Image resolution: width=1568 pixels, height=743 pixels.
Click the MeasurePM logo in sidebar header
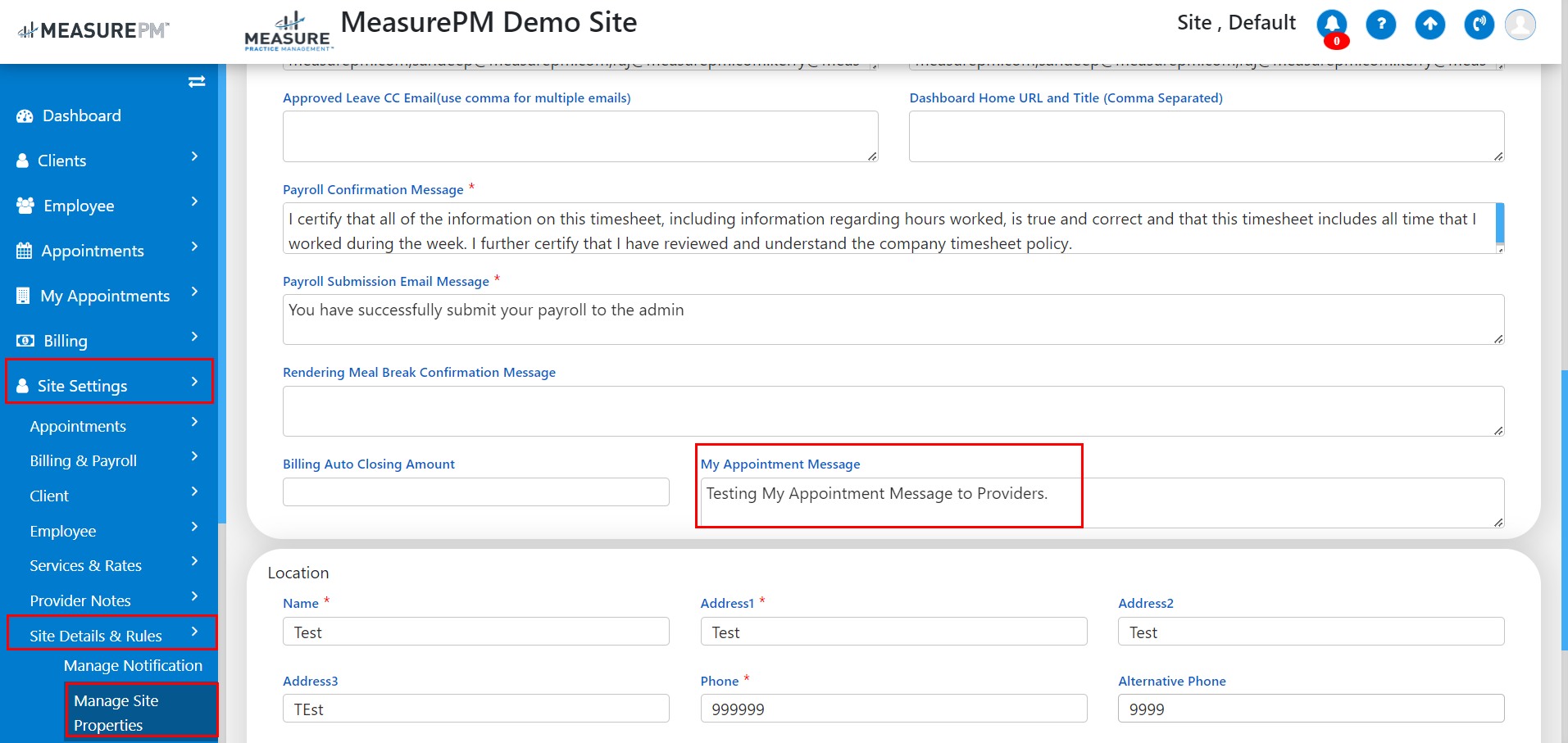[93, 30]
